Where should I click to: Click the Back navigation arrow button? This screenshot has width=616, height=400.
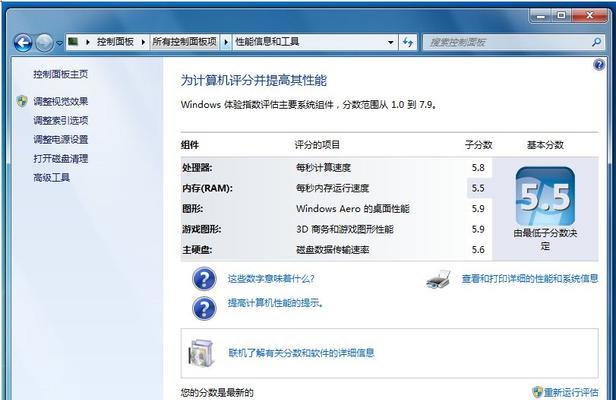pyautogui.click(x=23, y=42)
